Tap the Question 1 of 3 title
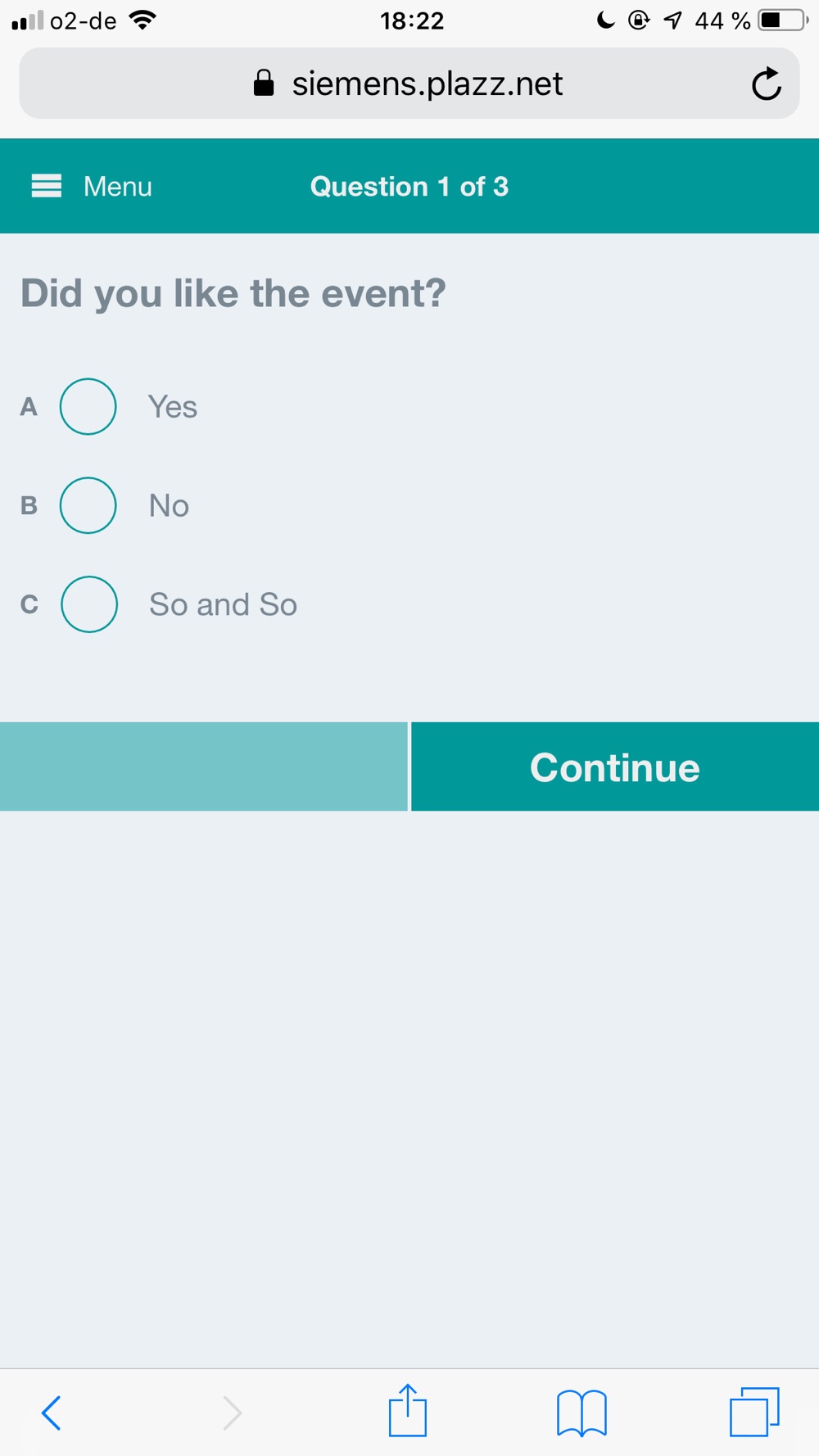This screenshot has height=1456, width=819. coord(409,187)
